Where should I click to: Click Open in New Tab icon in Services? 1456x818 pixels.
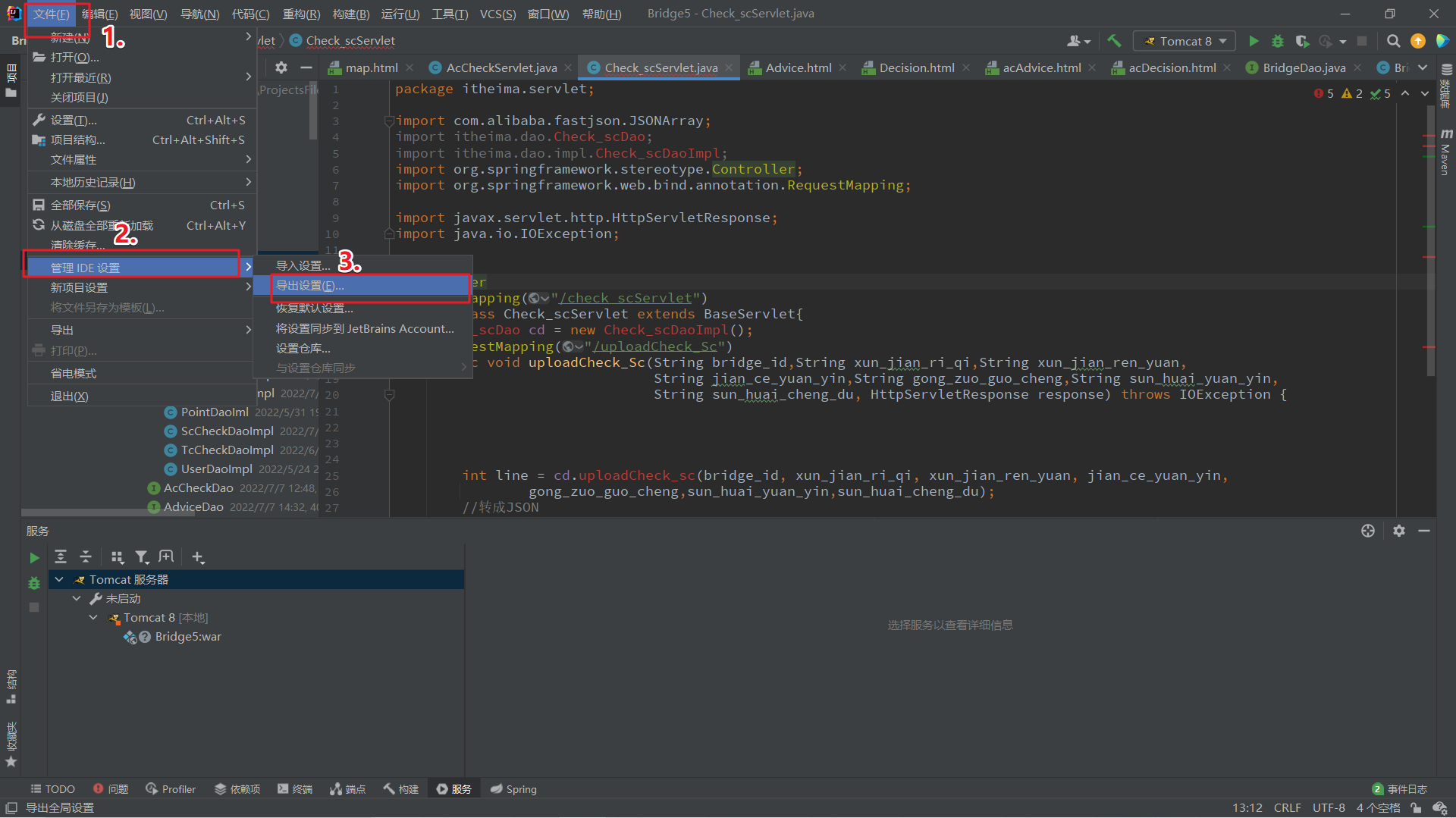click(x=166, y=557)
